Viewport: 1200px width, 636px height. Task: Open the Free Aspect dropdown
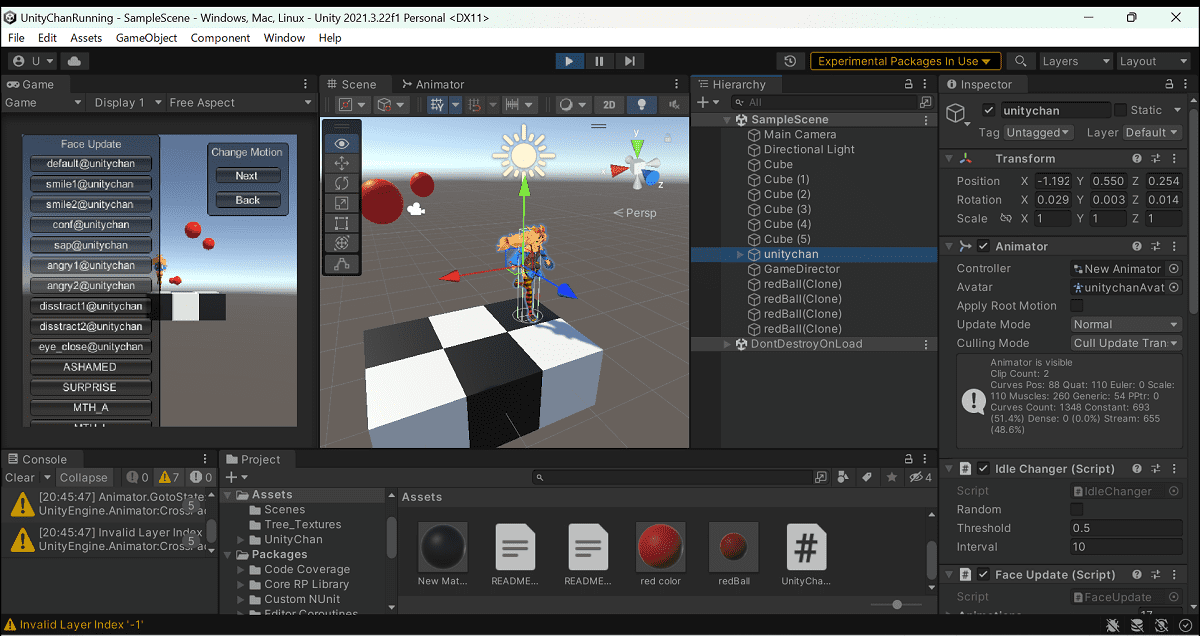pos(240,103)
